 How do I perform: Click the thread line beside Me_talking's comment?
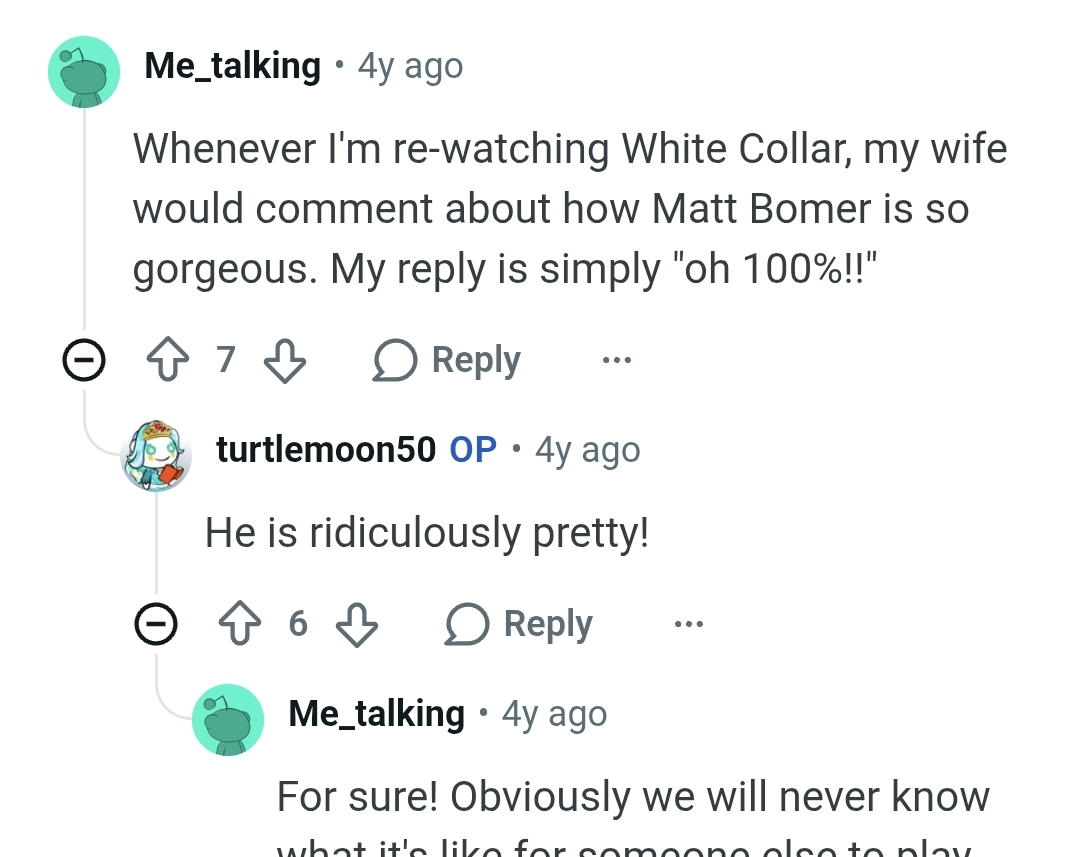pos(84,219)
